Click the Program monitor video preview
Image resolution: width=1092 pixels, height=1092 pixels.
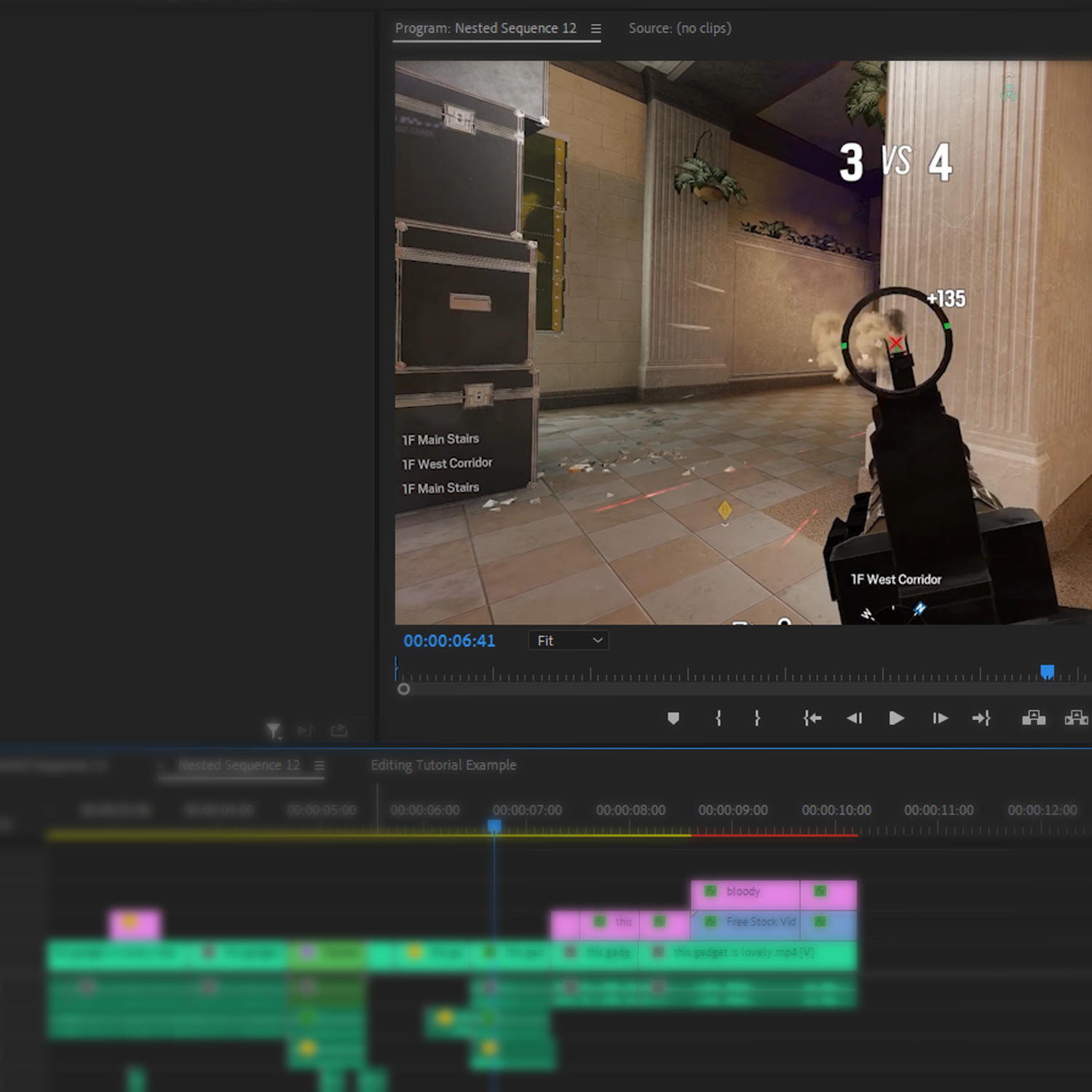coord(743,342)
